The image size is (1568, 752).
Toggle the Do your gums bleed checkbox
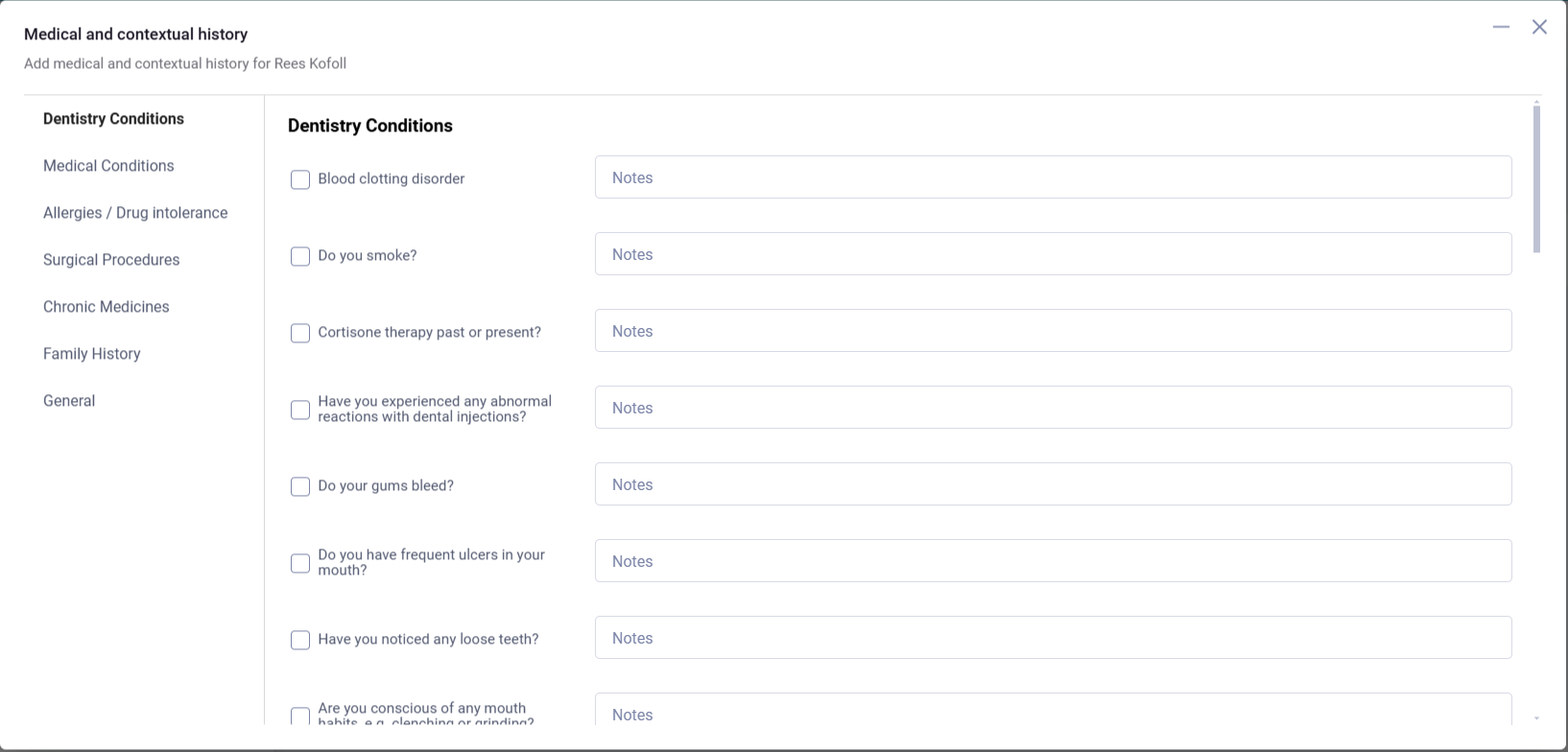300,486
